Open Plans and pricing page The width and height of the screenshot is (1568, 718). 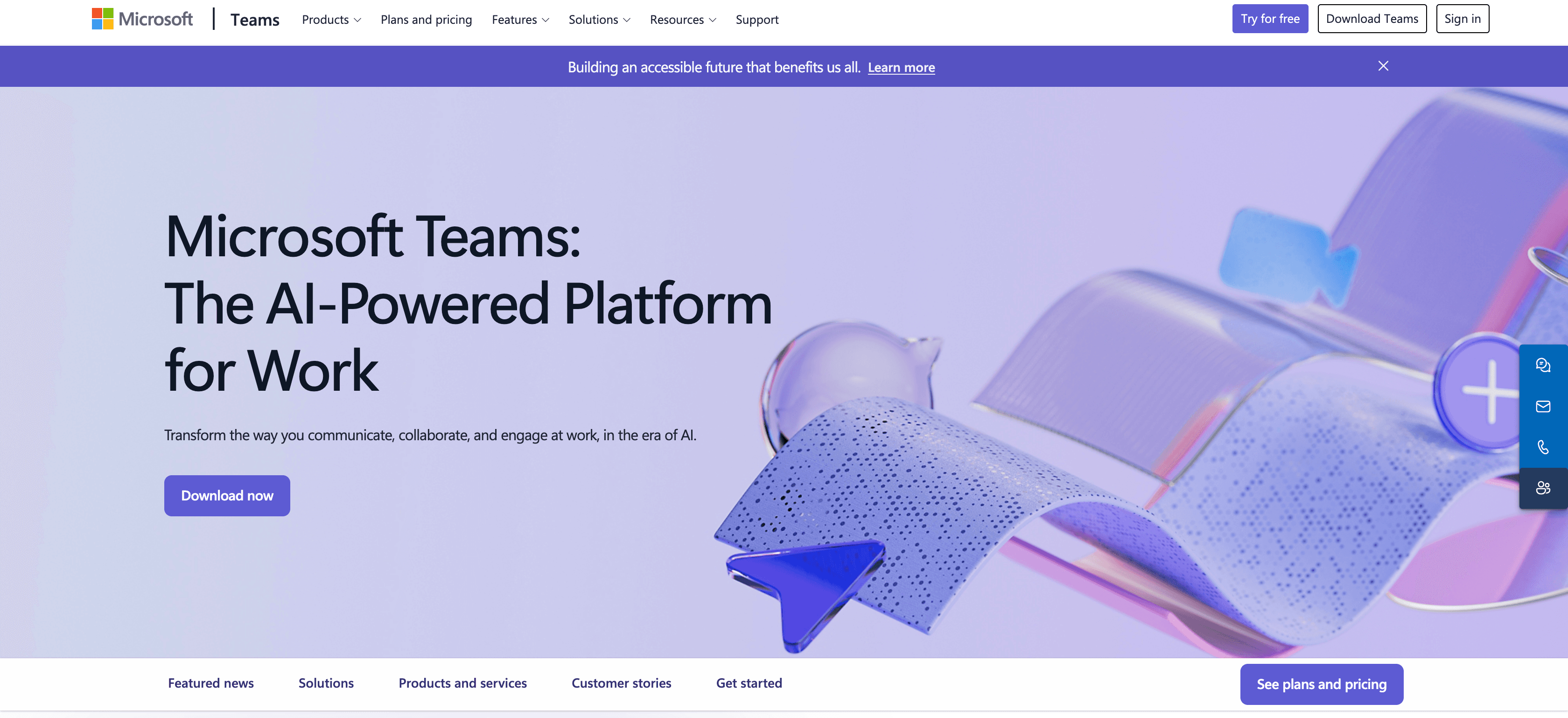[x=426, y=20]
